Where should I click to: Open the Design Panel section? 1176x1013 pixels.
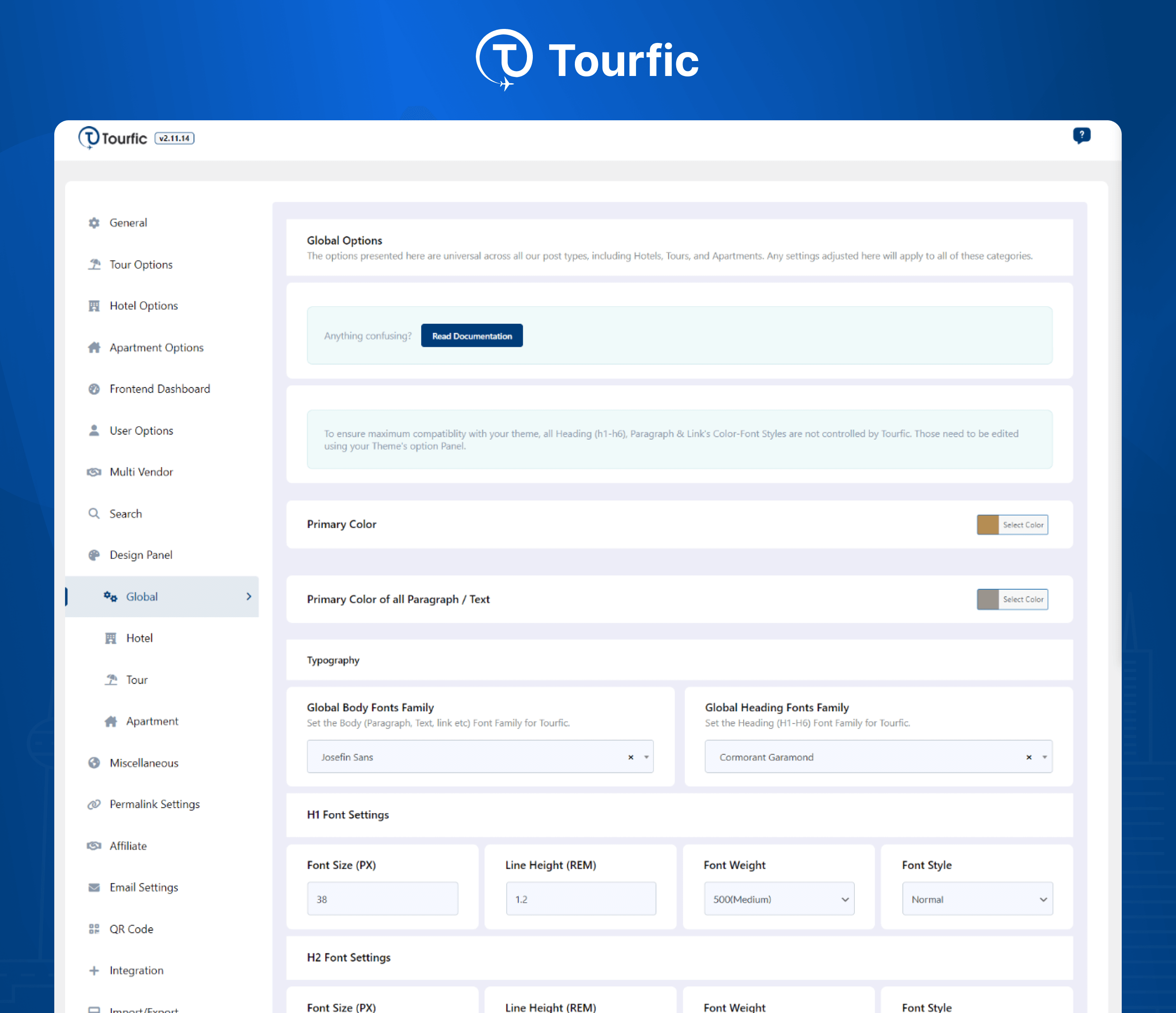(141, 555)
